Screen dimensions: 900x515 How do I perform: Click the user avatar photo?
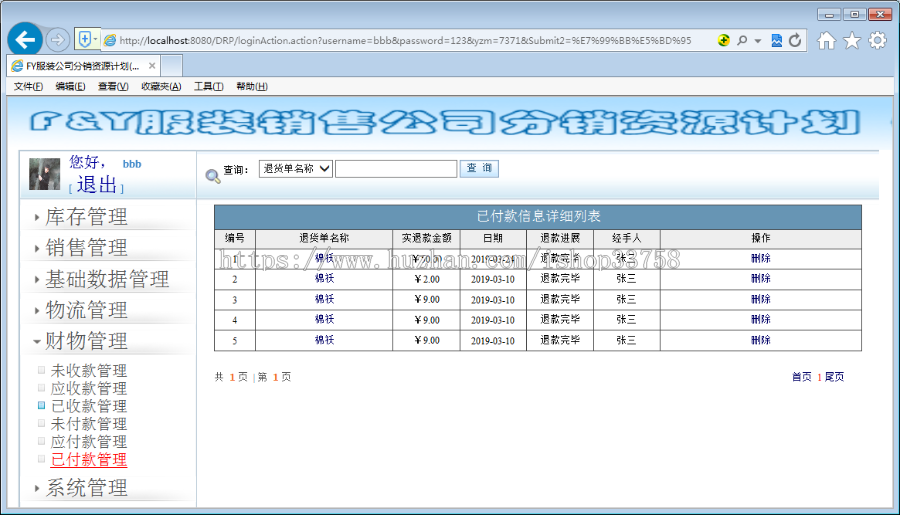pyautogui.click(x=44, y=174)
